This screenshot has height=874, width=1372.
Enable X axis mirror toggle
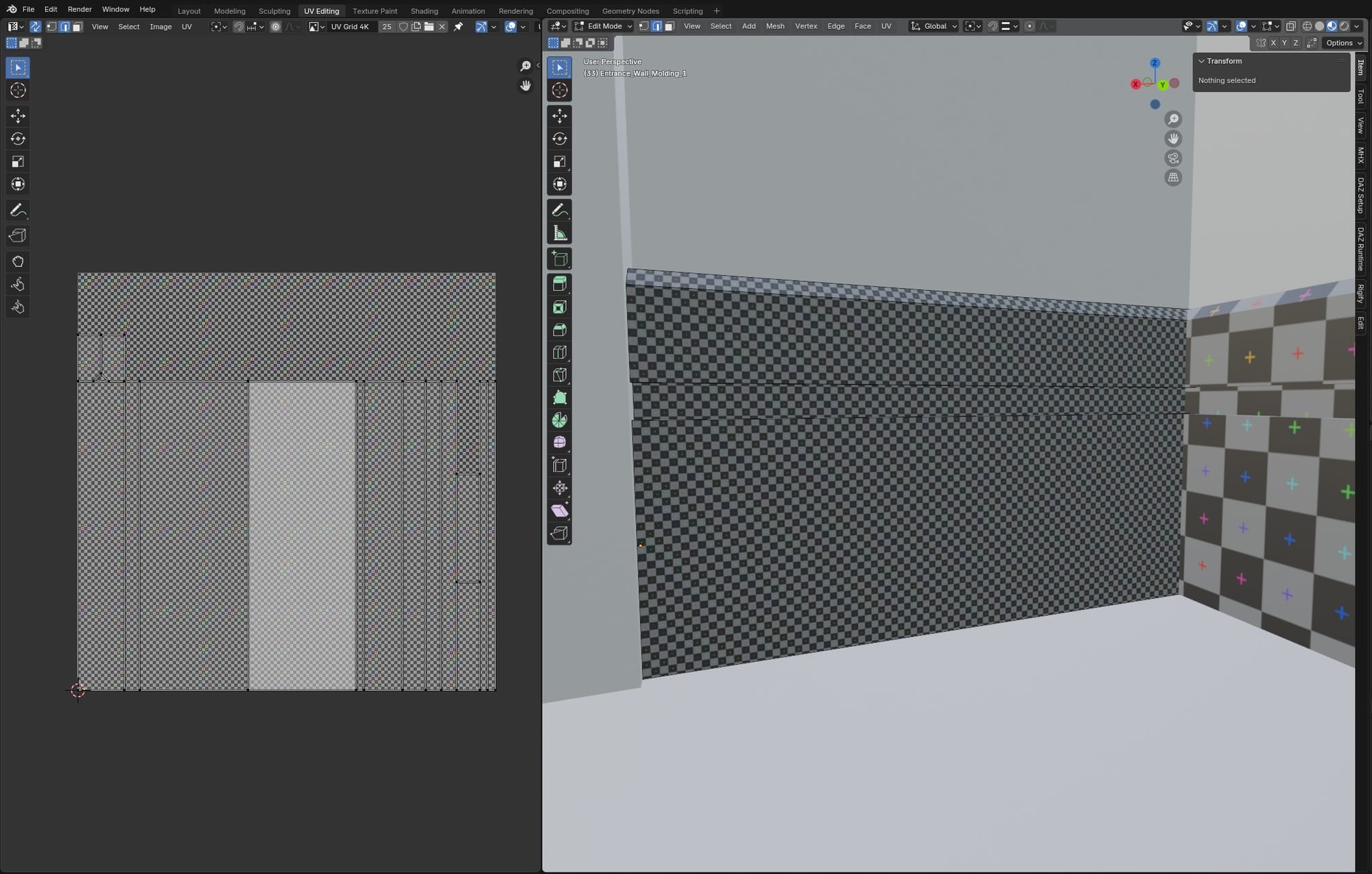coord(1273,43)
